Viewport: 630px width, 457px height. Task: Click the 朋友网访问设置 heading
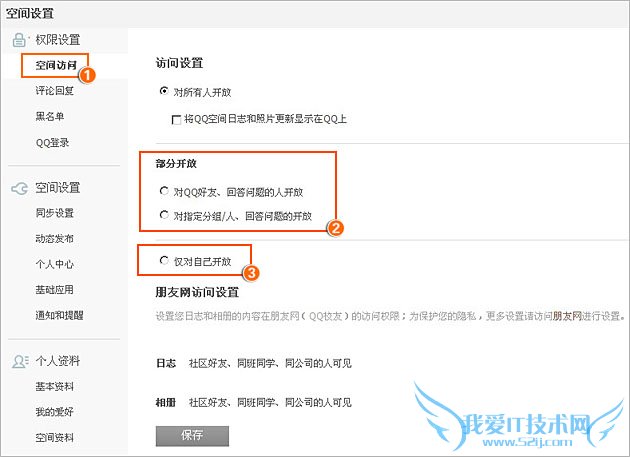197,292
